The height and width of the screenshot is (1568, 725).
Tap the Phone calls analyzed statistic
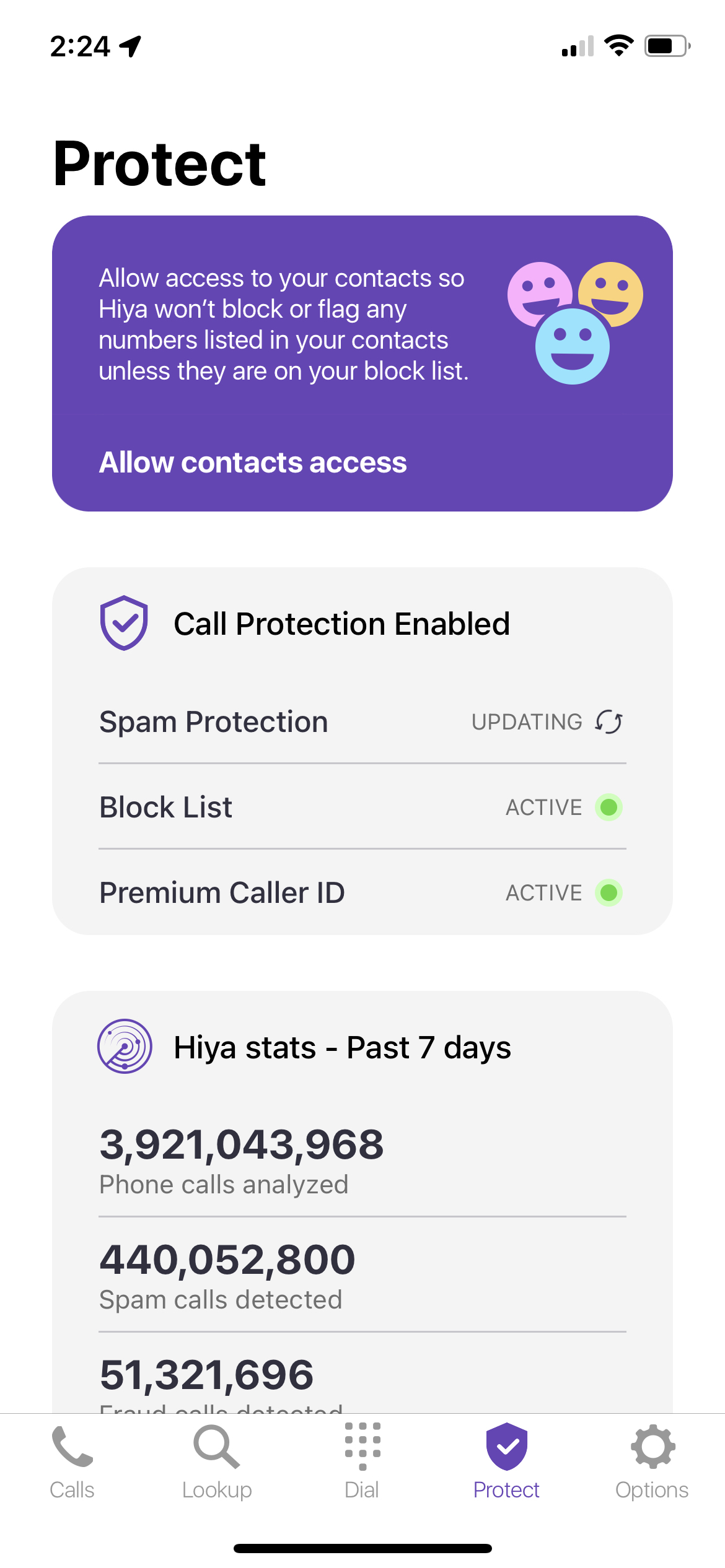242,1159
